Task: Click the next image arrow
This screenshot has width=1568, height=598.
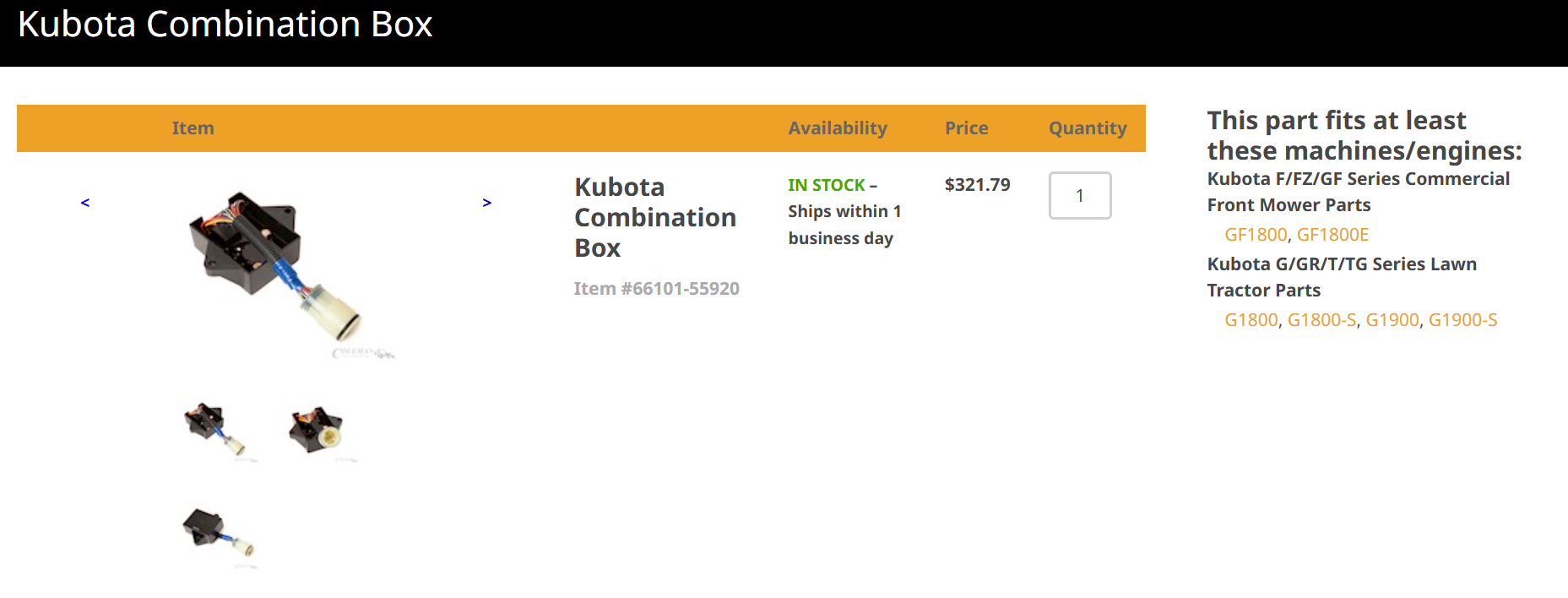Action: click(486, 203)
